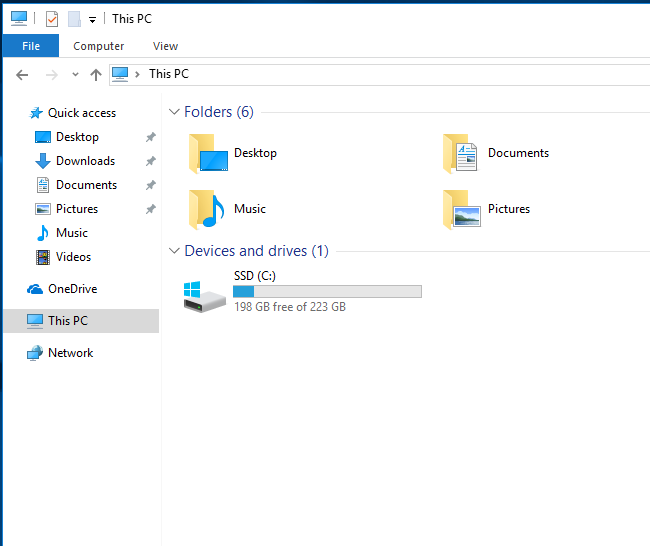Open Music in the navigation pane
The height and width of the screenshot is (546, 650).
[x=72, y=233]
